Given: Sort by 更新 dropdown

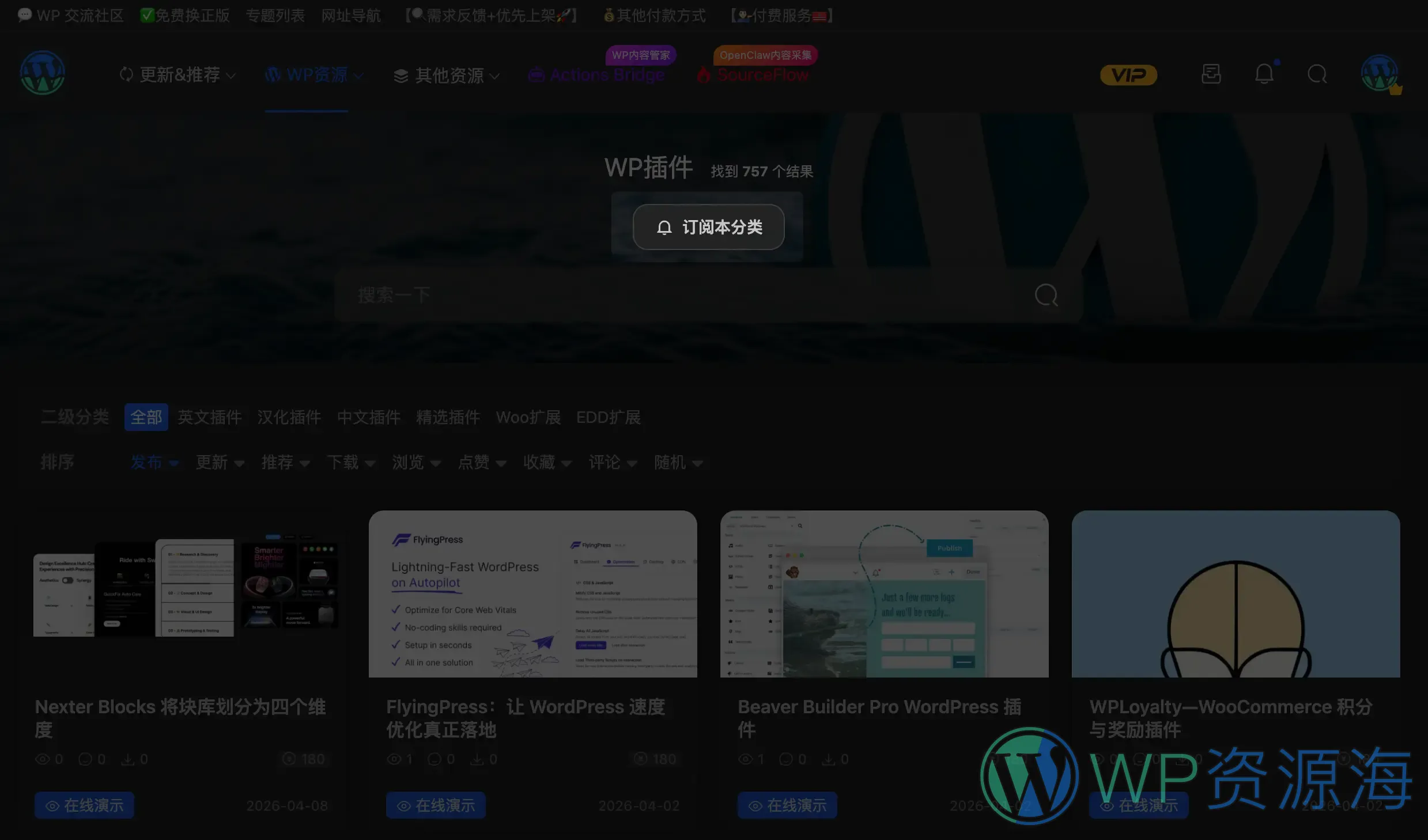Looking at the screenshot, I should (x=221, y=462).
